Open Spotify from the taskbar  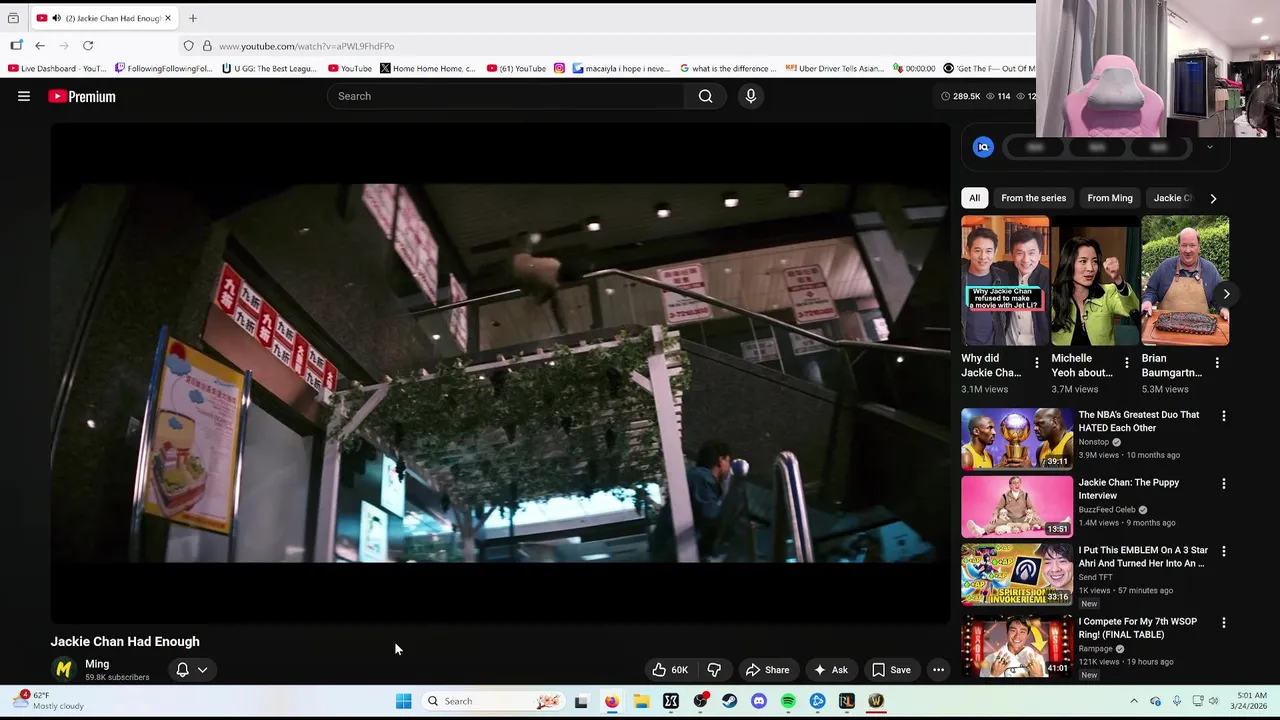point(788,701)
